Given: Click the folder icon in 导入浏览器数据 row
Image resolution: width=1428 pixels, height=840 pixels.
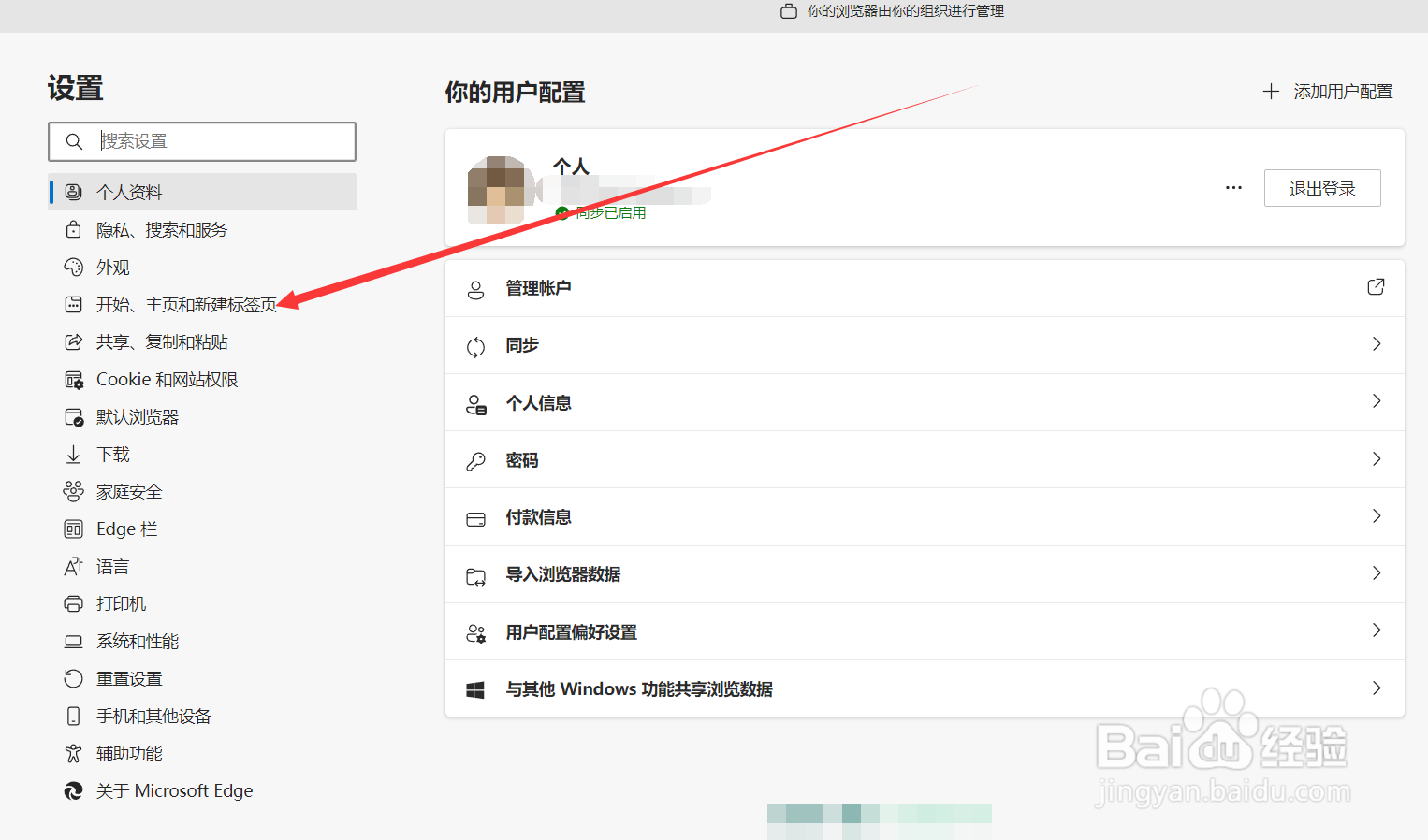Looking at the screenshot, I should point(475,576).
